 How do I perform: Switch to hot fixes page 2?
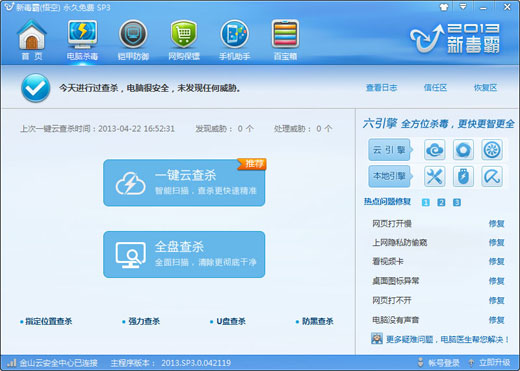(441, 202)
